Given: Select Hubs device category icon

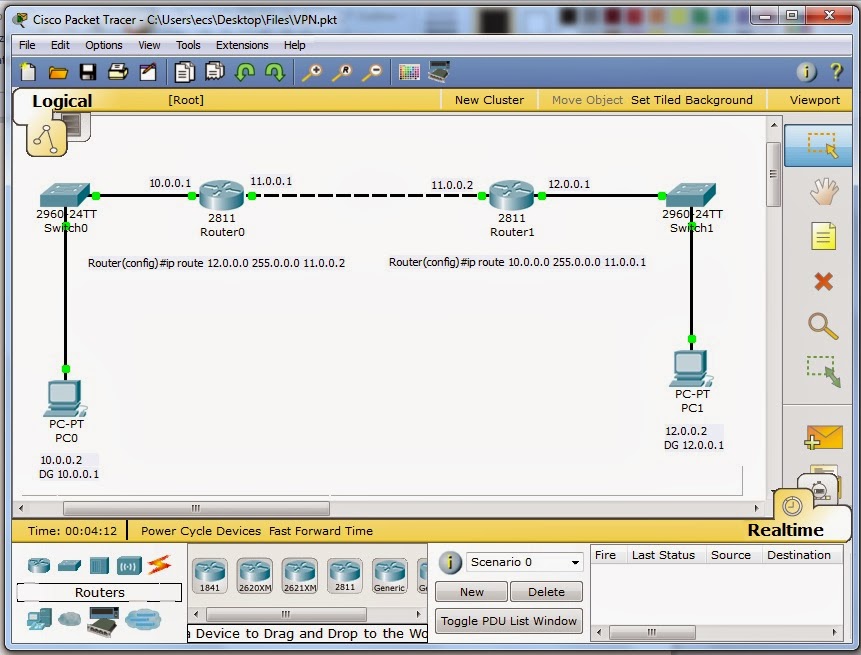Looking at the screenshot, I should point(99,565).
